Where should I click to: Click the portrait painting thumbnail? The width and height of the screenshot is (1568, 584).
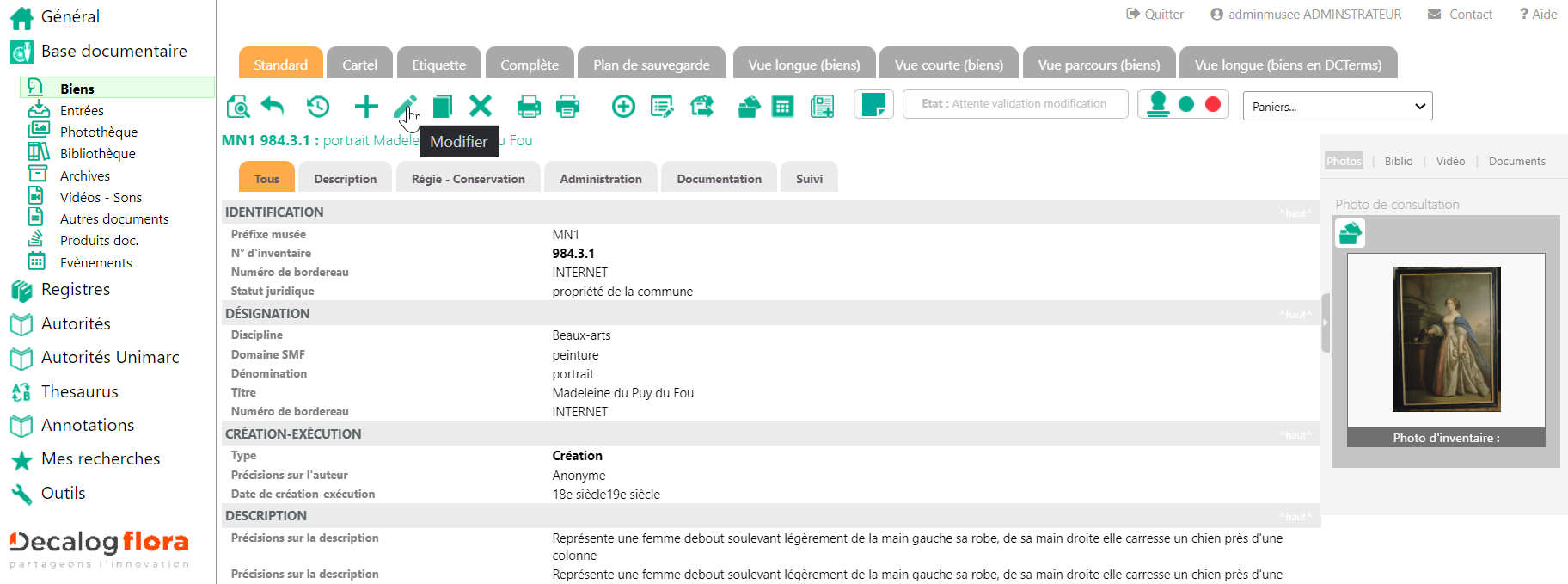[x=1446, y=339]
